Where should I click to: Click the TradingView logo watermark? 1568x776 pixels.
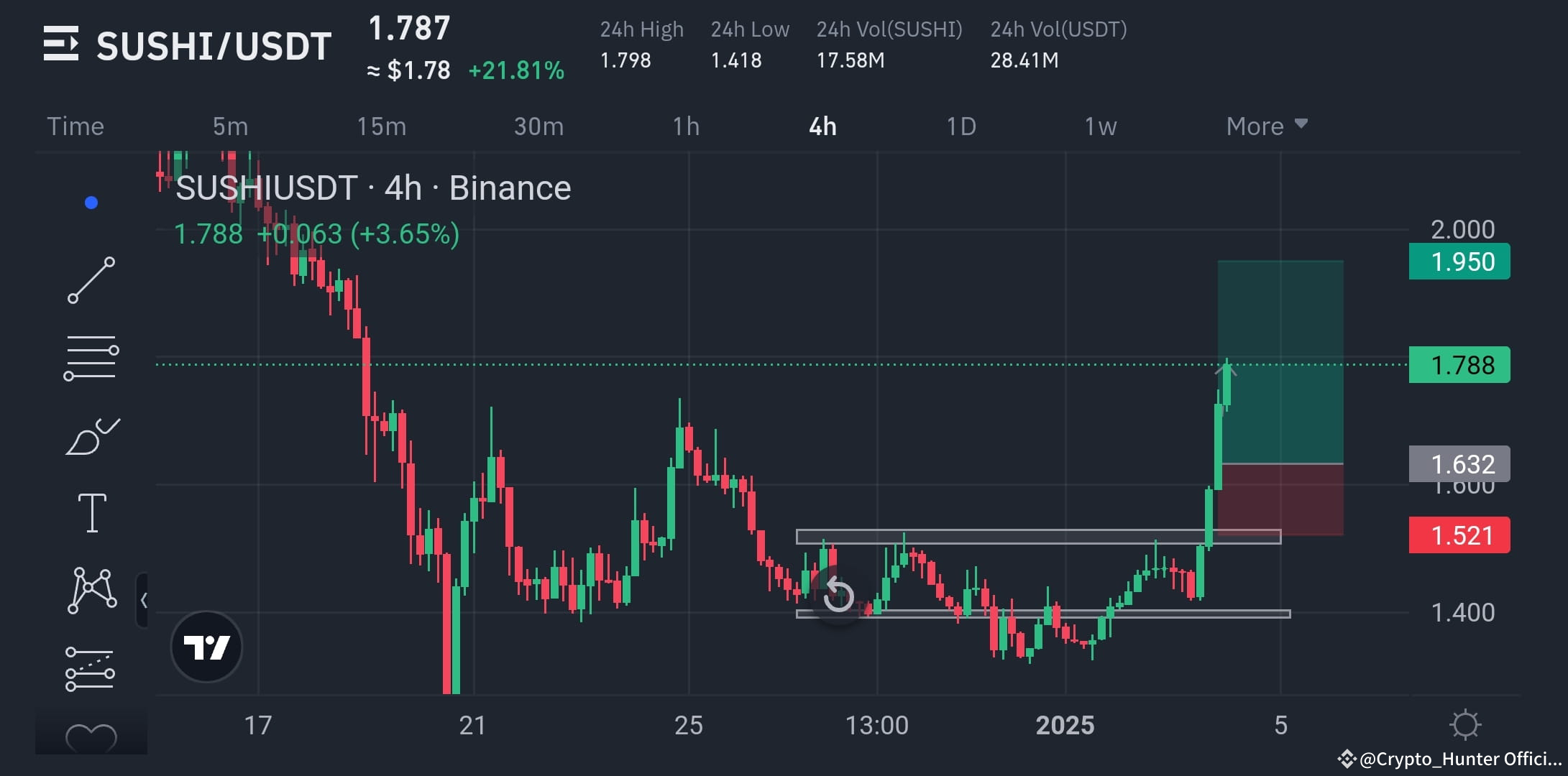[206, 646]
